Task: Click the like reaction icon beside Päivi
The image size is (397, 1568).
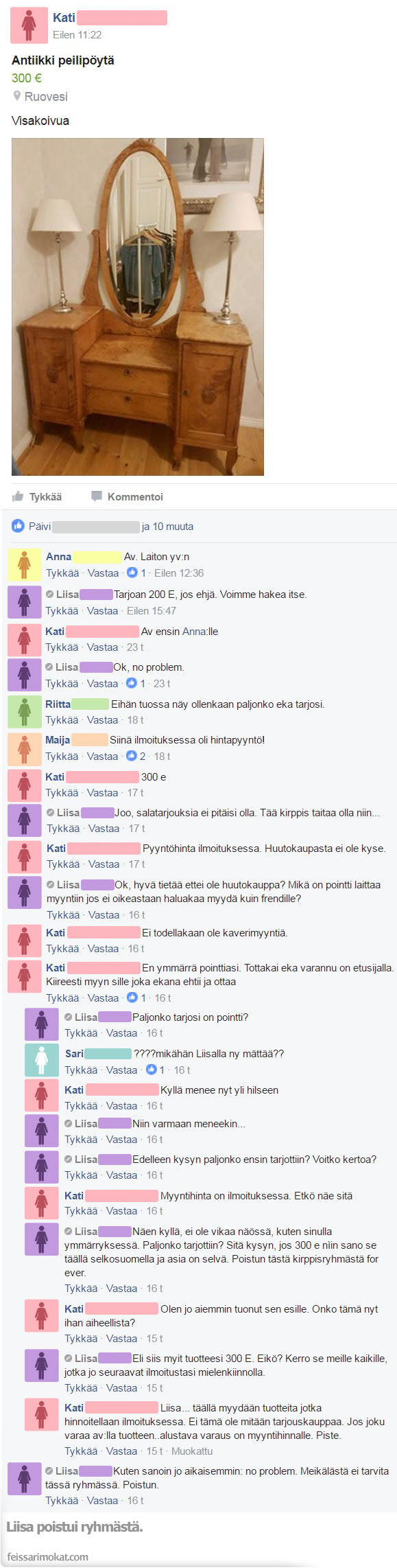Action: click(x=18, y=526)
